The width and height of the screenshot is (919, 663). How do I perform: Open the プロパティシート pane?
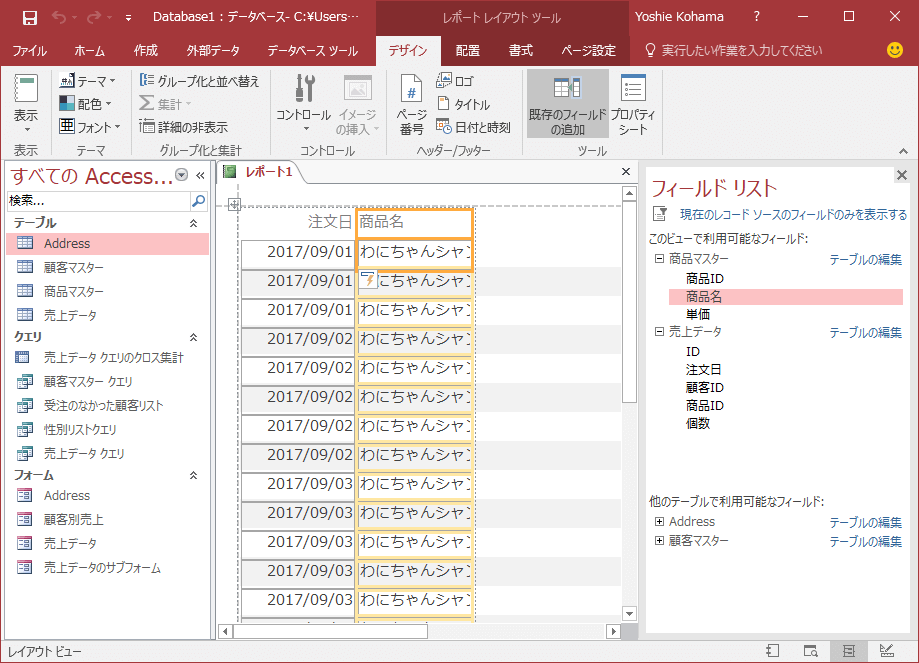633,104
